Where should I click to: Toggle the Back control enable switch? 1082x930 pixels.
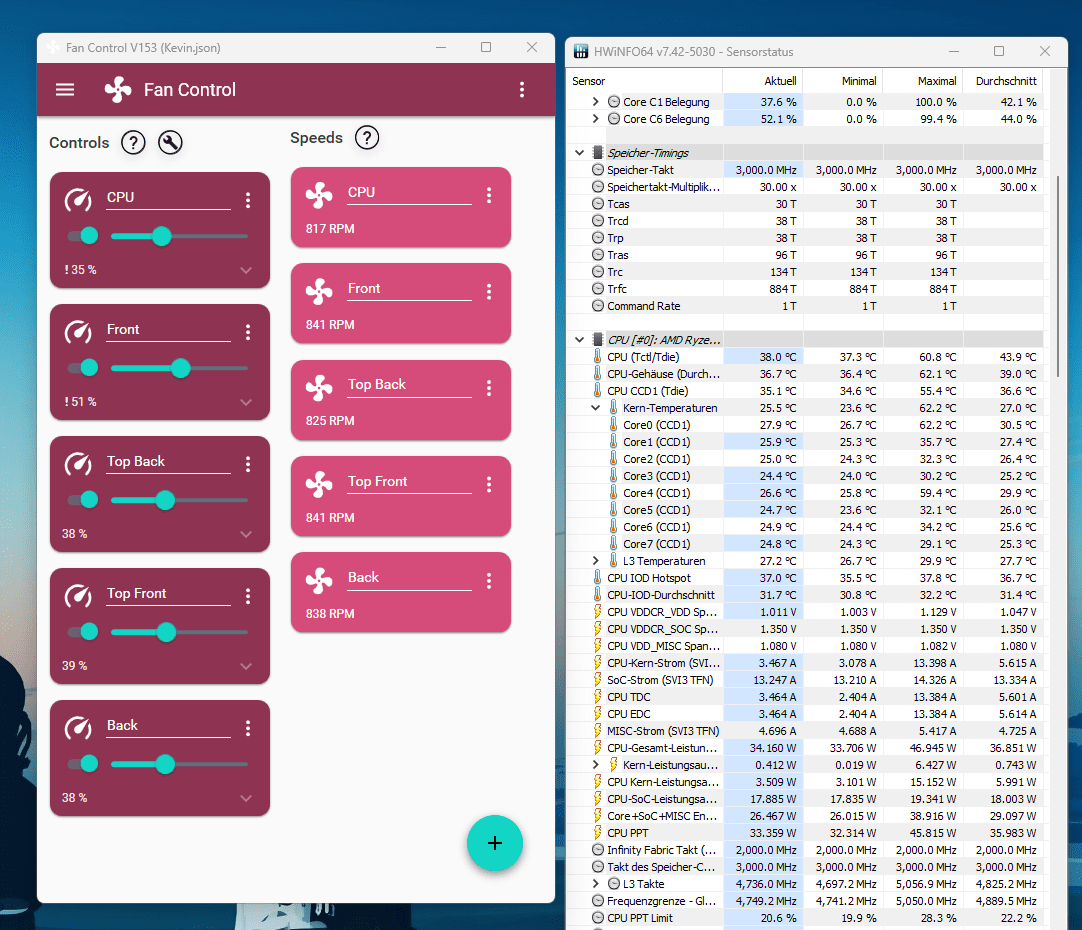pos(83,764)
